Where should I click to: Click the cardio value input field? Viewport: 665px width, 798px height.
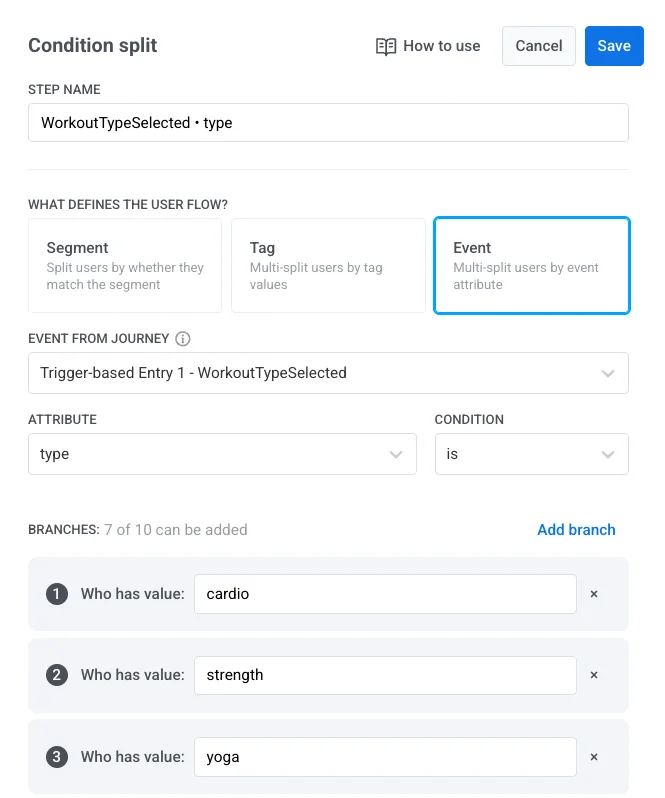385,594
